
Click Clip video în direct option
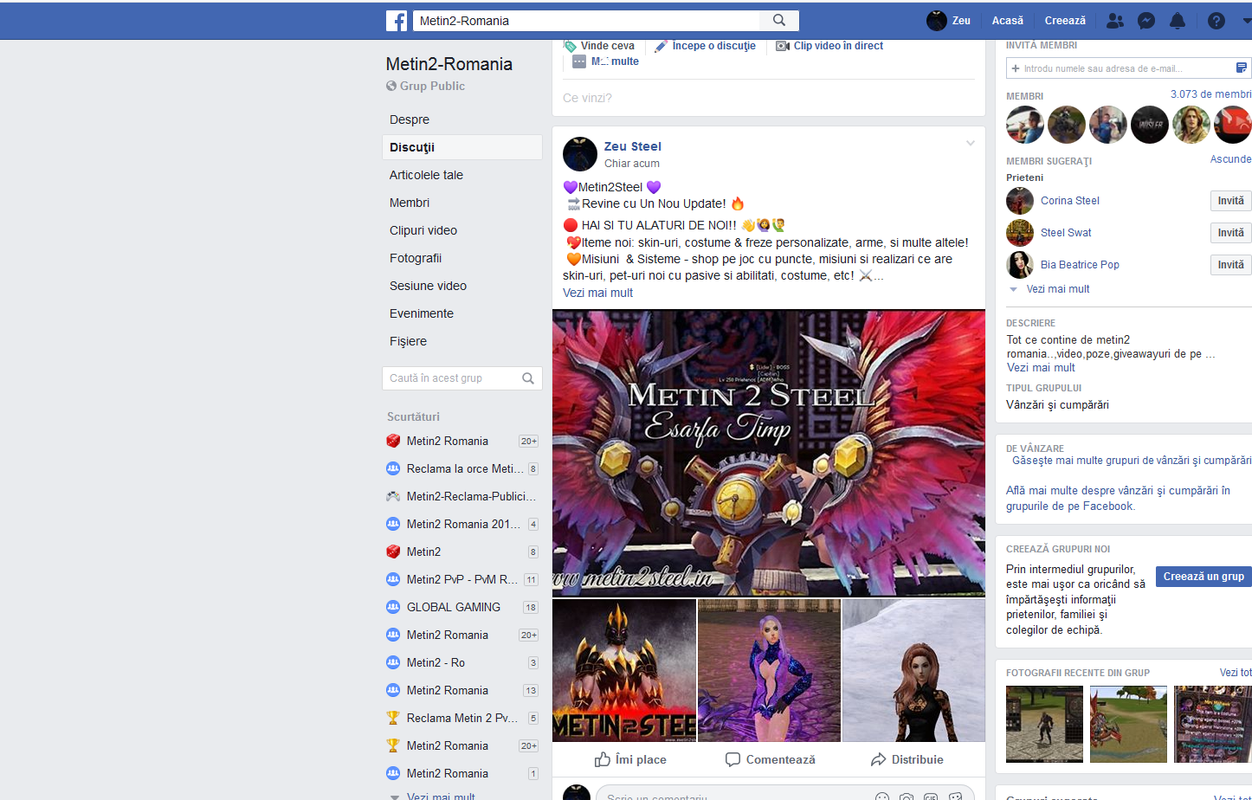point(829,46)
